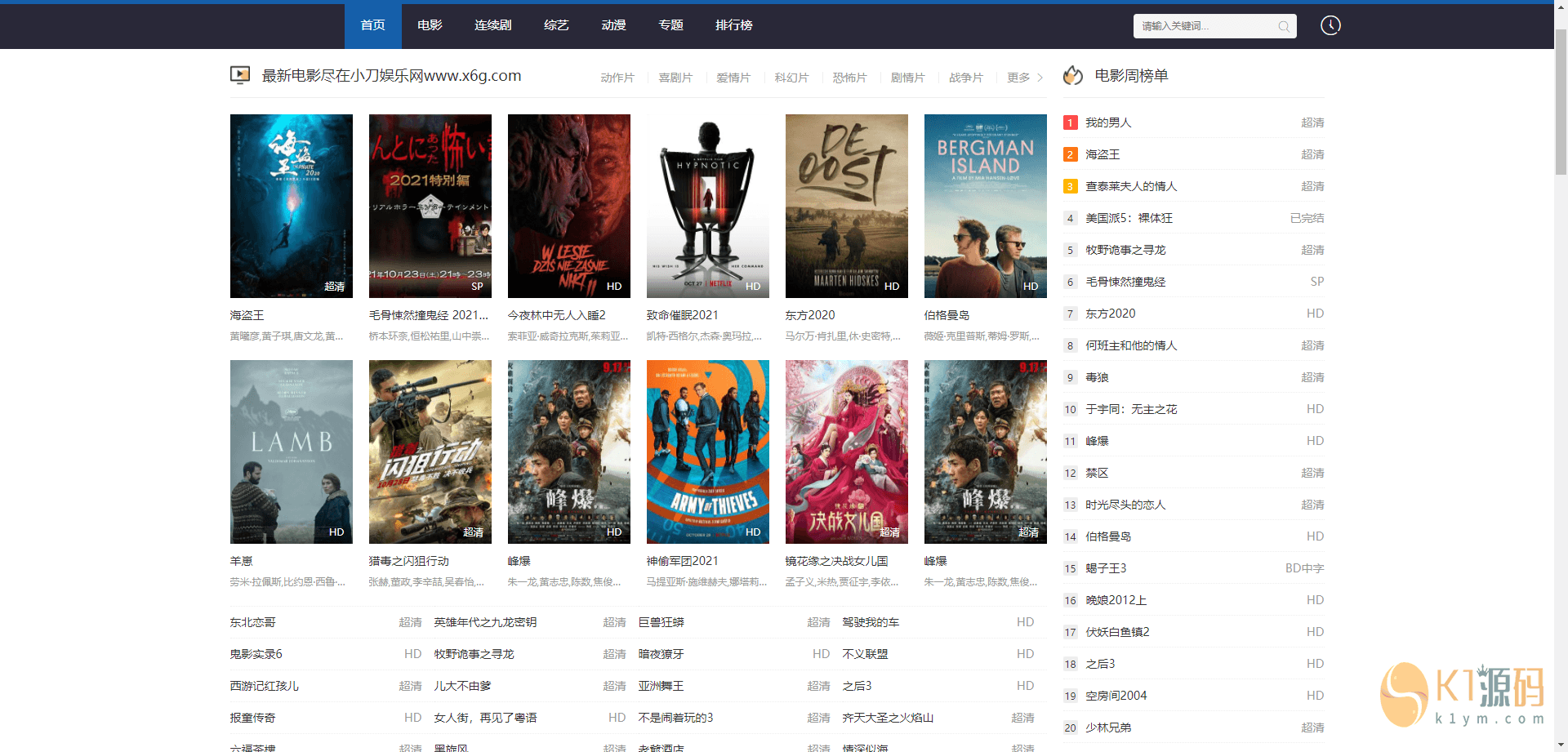The width and height of the screenshot is (1568, 752).
Task: Open the history clock icon at top right
Action: [1330, 25]
